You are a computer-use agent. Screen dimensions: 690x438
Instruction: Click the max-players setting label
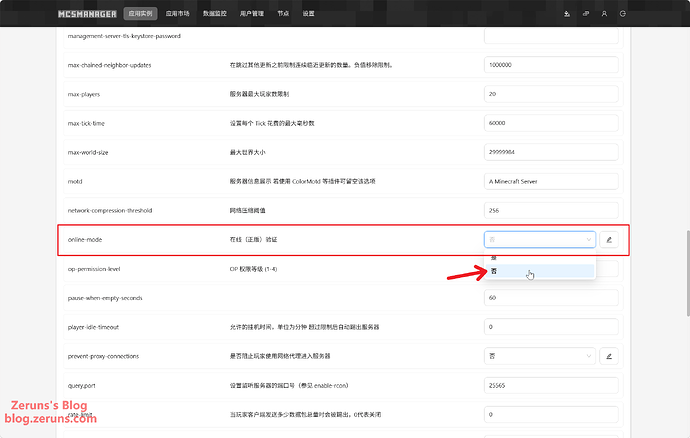click(x=84, y=94)
